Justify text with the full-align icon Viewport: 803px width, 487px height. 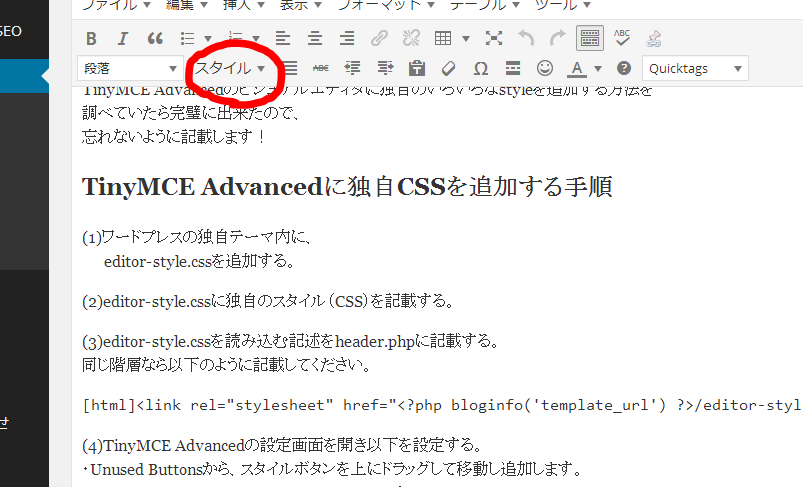290,68
